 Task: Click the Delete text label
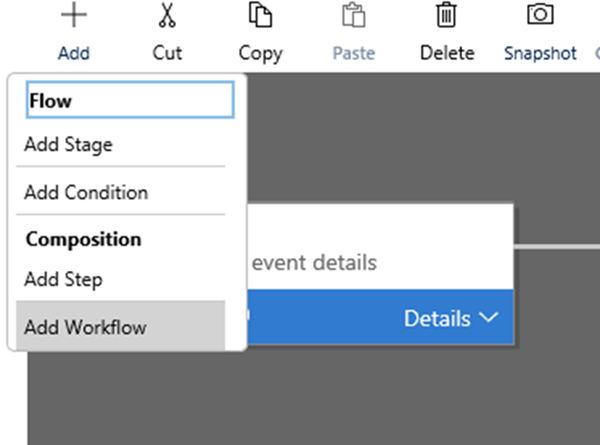point(446,54)
